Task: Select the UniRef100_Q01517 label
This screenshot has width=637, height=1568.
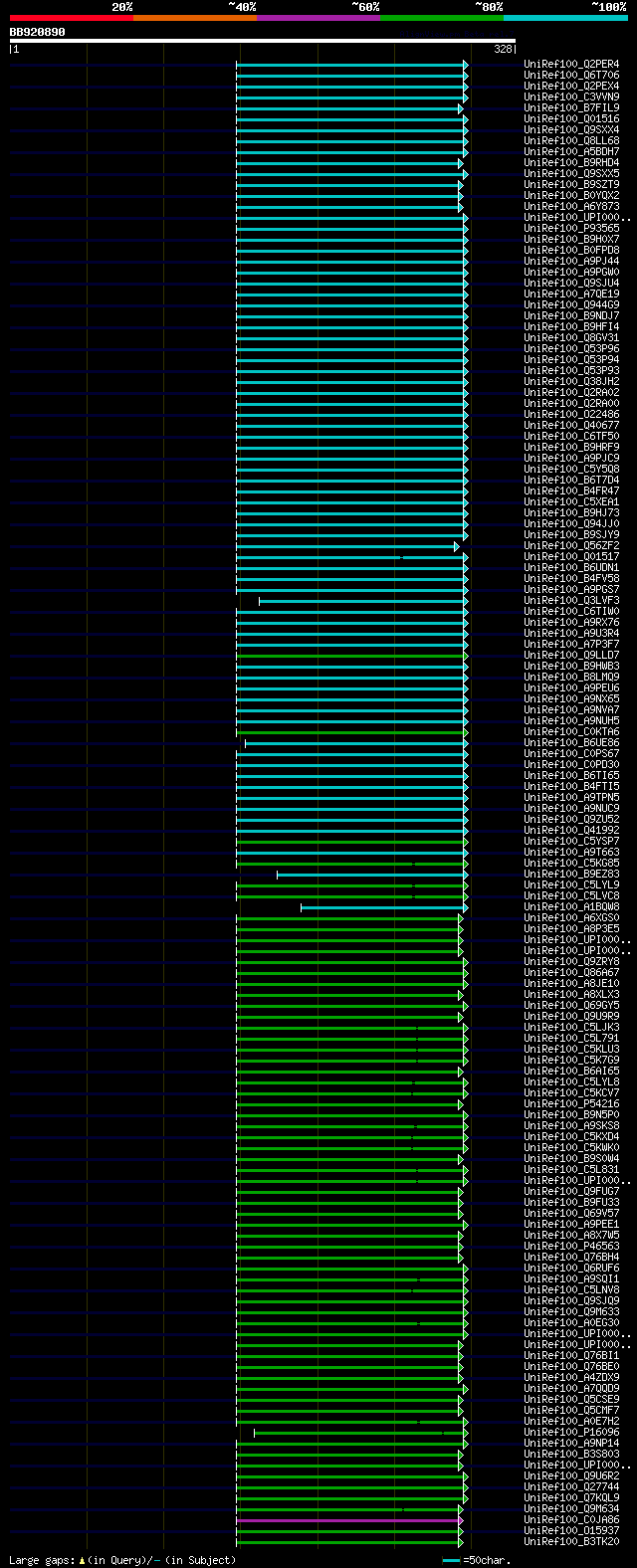Action: (571, 557)
